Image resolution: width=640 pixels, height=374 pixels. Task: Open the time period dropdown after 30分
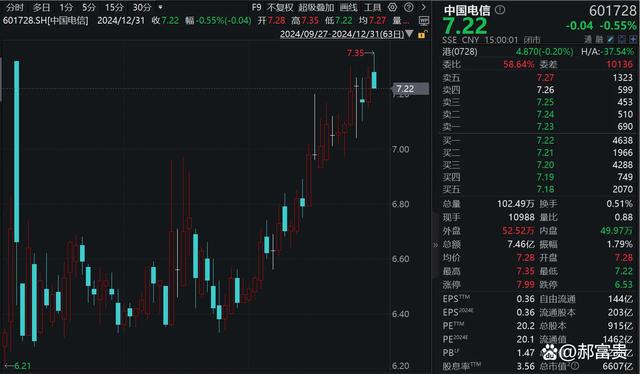pos(160,7)
